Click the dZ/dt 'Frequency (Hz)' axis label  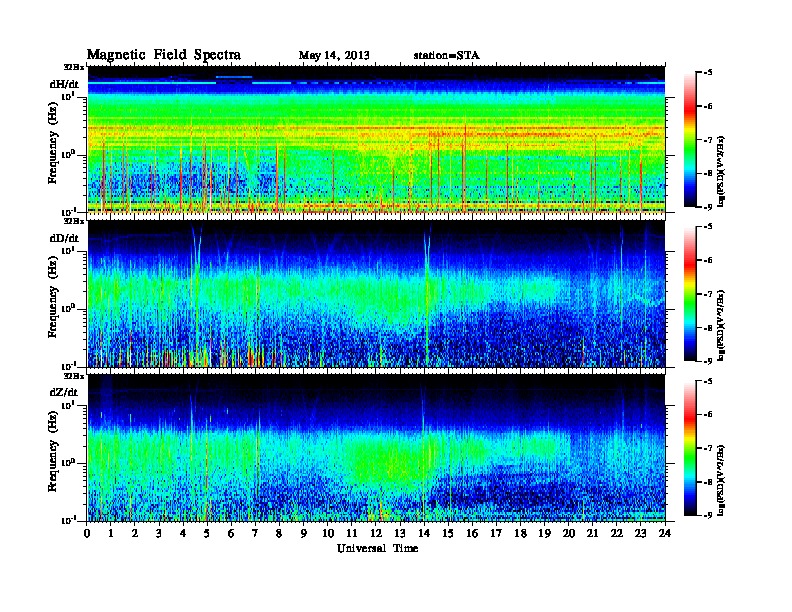coord(53,451)
